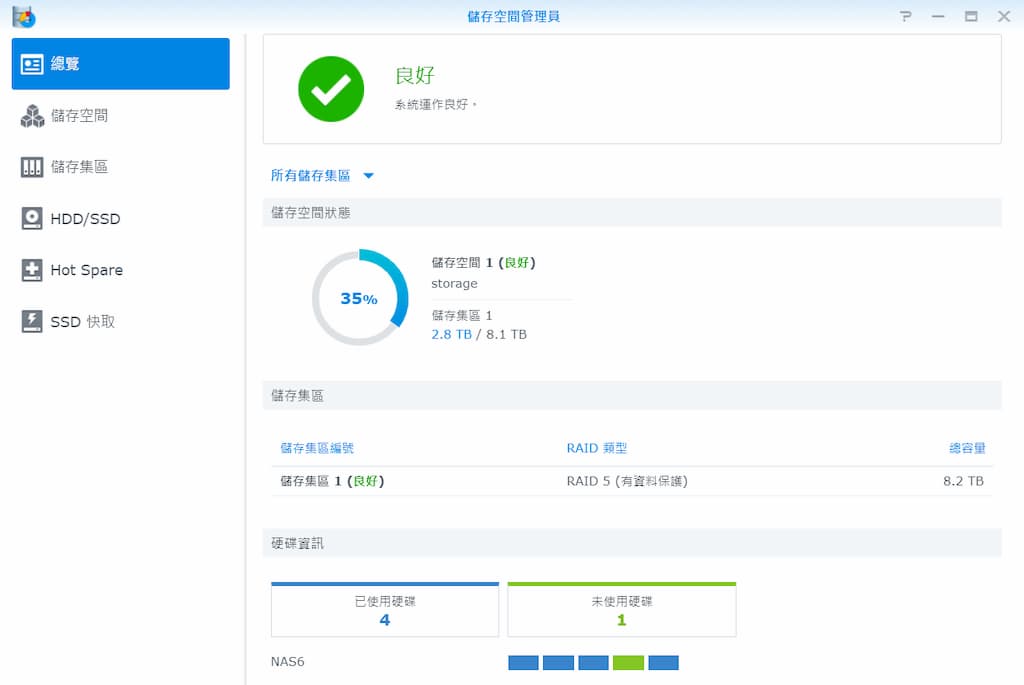
Task: Click the 已使用硬碟 4 drives box
Action: click(x=385, y=610)
